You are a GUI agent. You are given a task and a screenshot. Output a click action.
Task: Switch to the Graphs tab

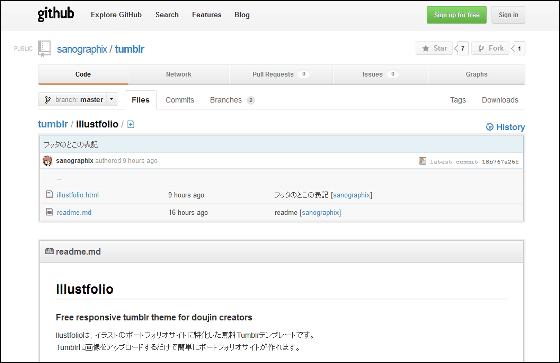[x=476, y=74]
